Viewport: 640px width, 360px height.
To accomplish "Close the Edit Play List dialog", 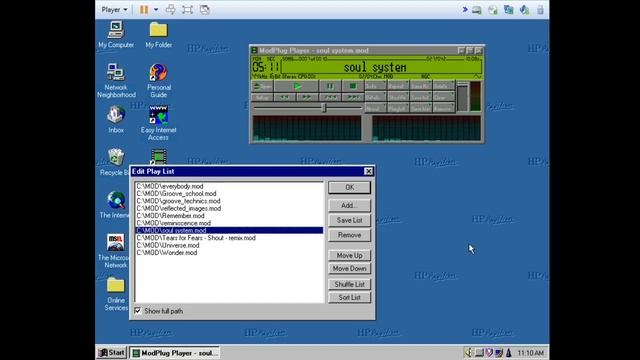I will click(x=368, y=171).
